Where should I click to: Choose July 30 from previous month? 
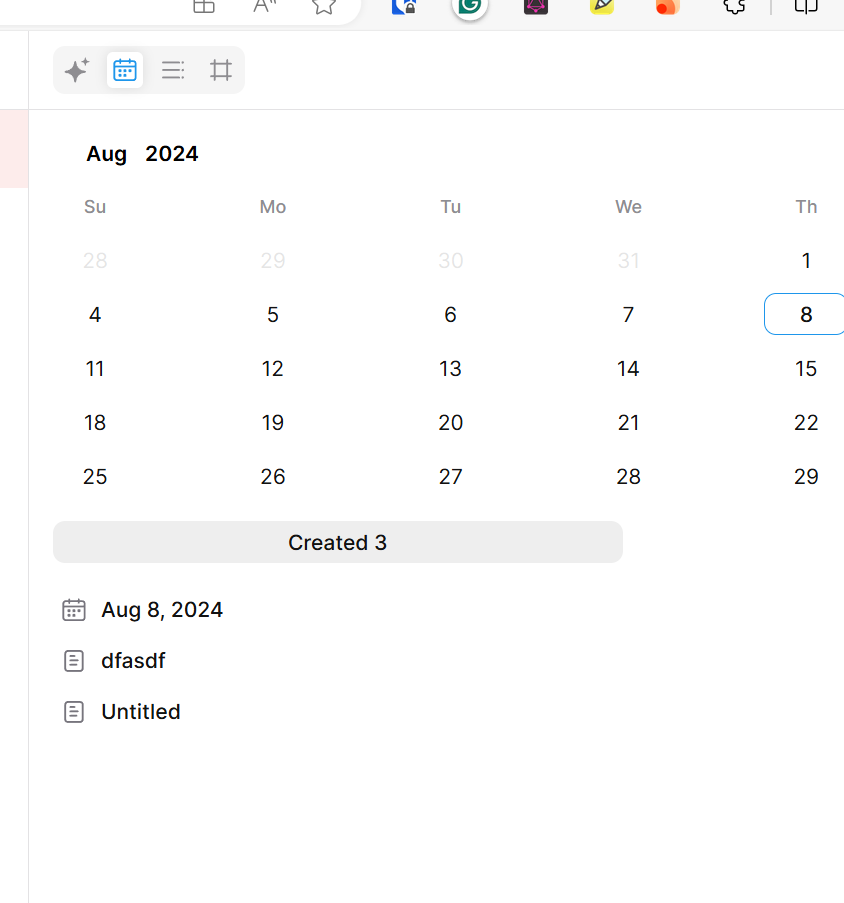point(450,261)
